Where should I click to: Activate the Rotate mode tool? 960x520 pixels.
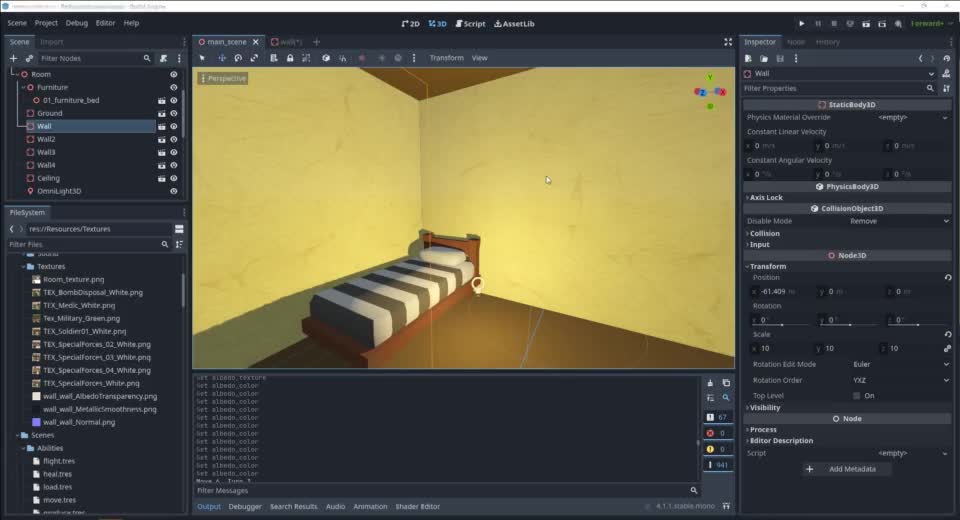point(238,58)
